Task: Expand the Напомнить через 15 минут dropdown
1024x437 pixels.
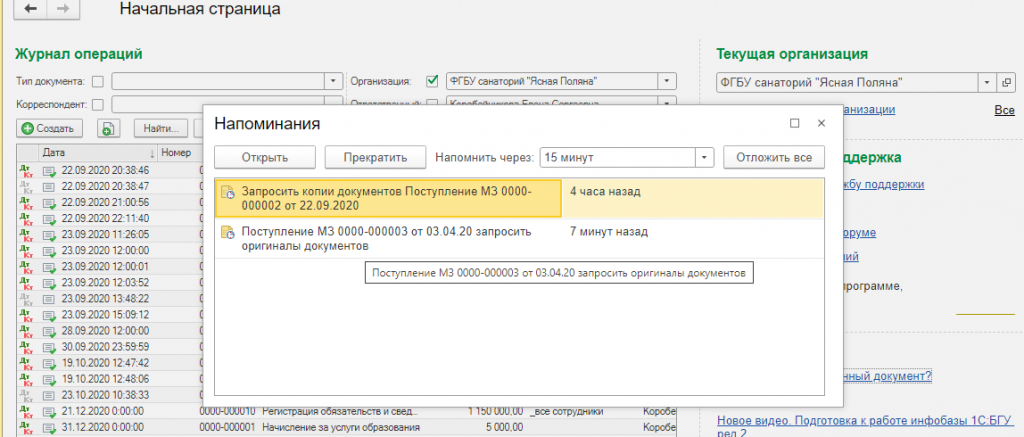Action: (x=704, y=158)
